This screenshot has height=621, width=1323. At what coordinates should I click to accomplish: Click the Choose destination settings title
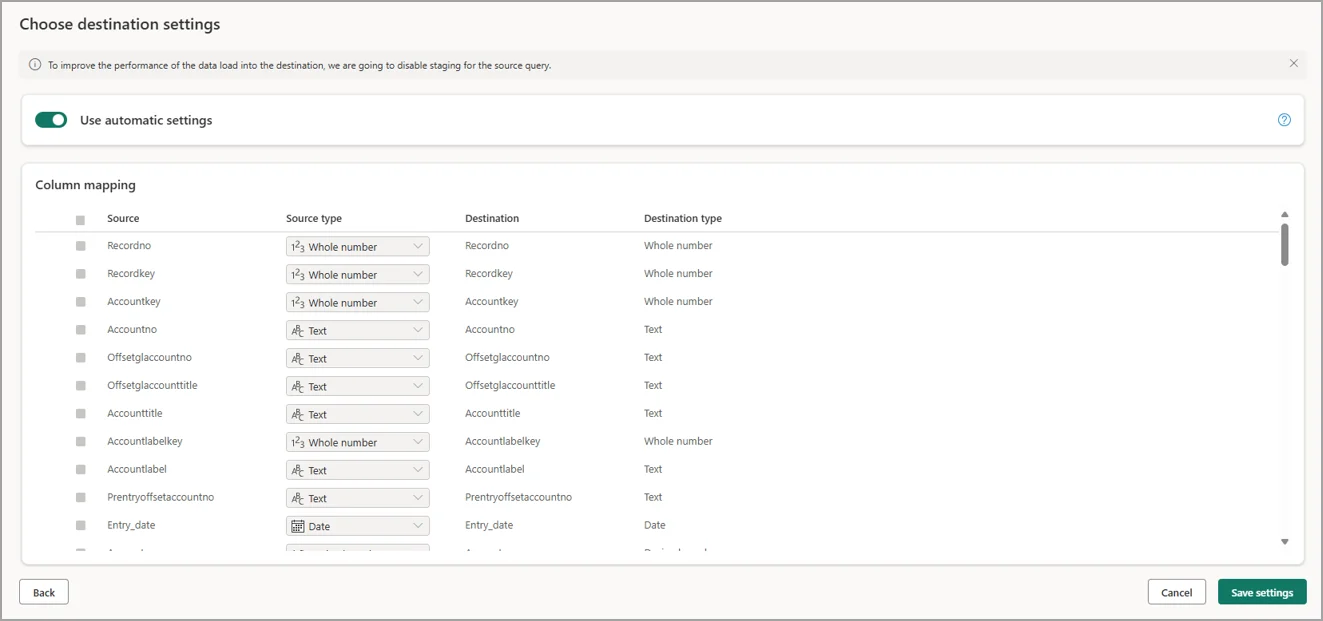120,24
